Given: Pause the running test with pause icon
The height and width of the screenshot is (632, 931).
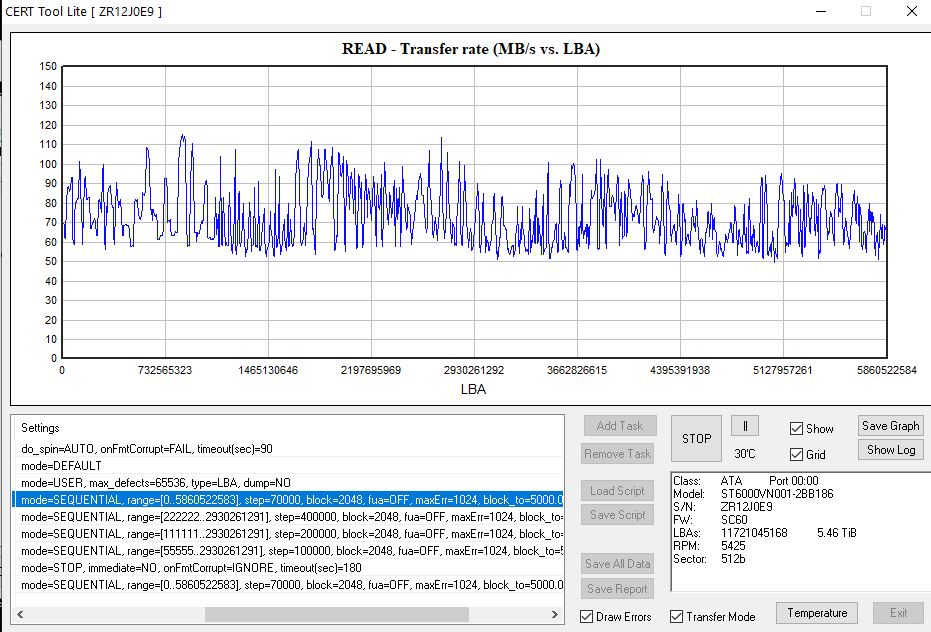Looking at the screenshot, I should coord(745,426).
